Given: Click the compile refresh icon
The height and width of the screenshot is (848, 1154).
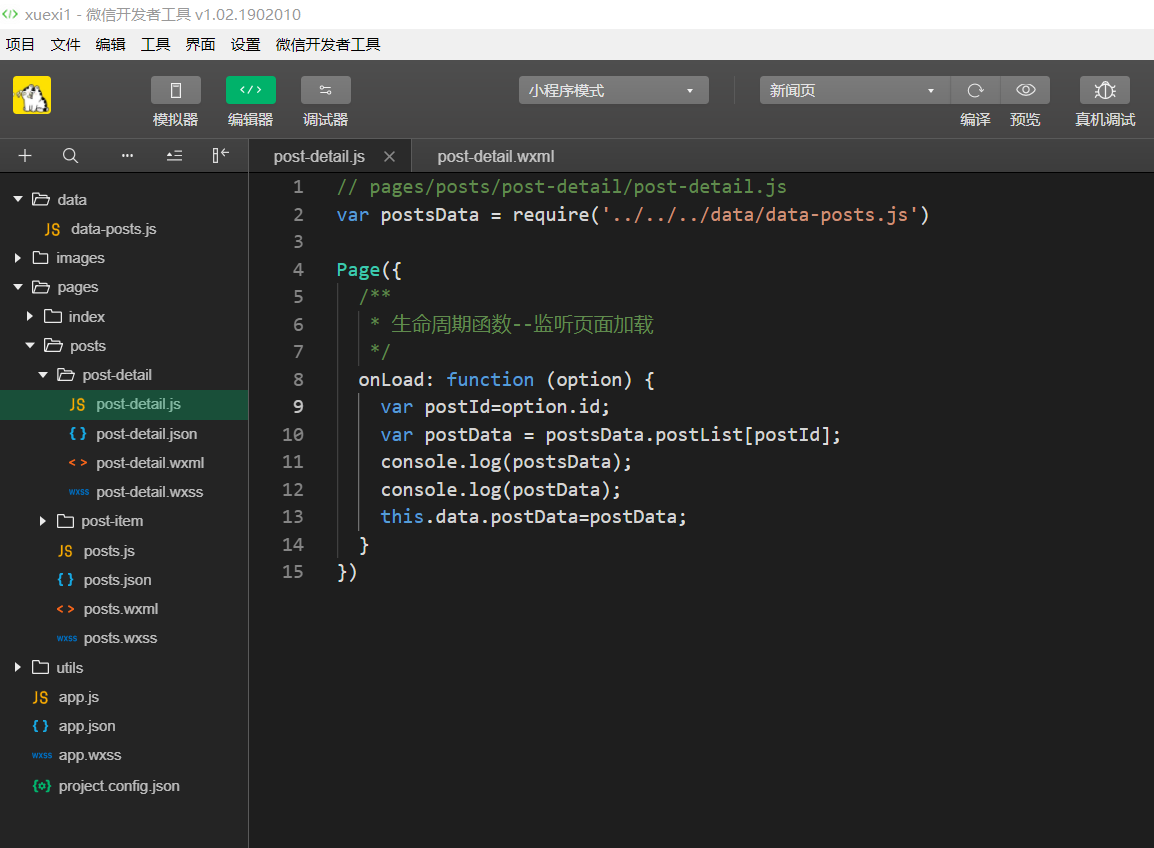Looking at the screenshot, I should 975,91.
